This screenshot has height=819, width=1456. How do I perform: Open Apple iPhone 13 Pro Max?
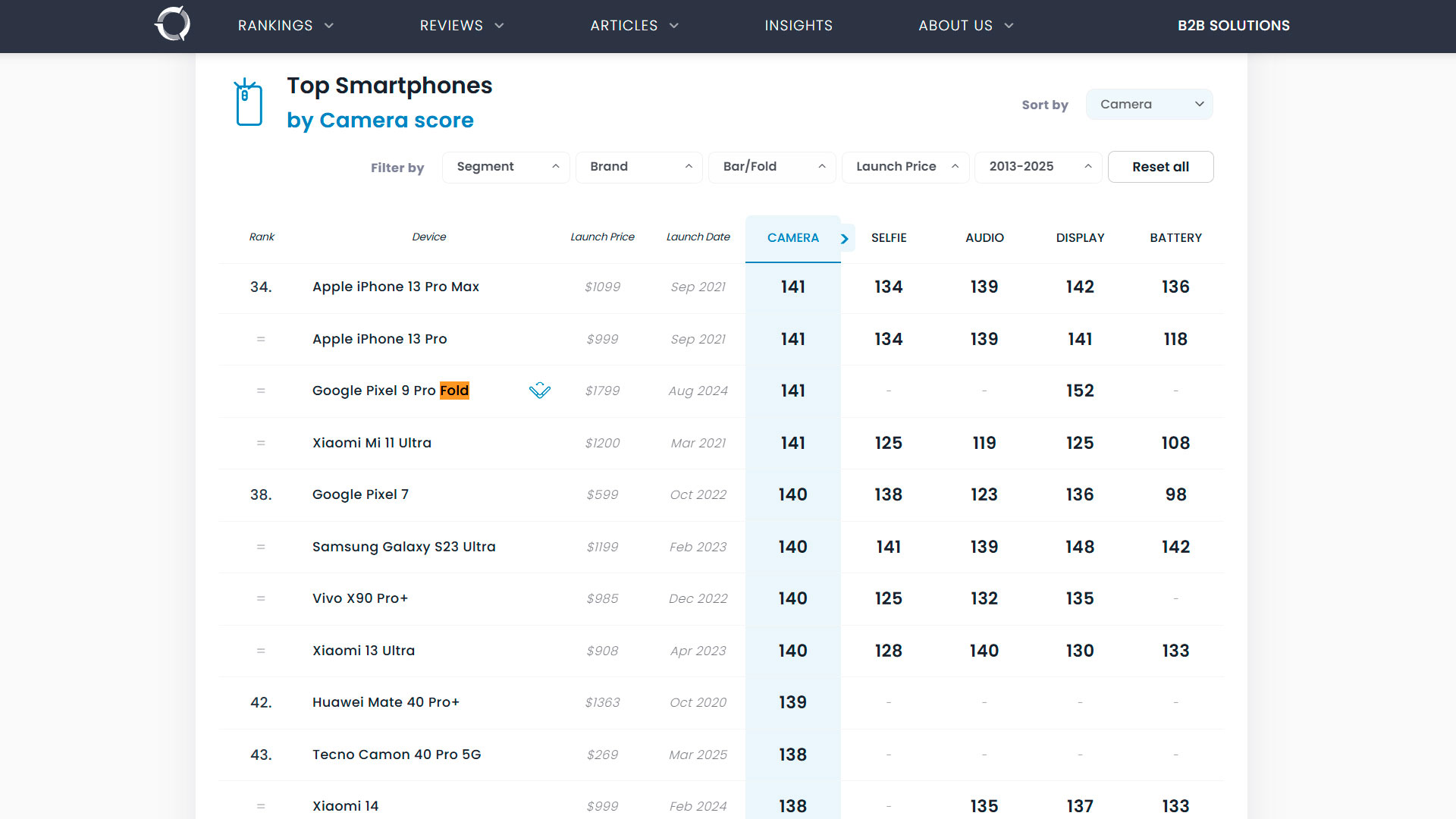coord(396,287)
